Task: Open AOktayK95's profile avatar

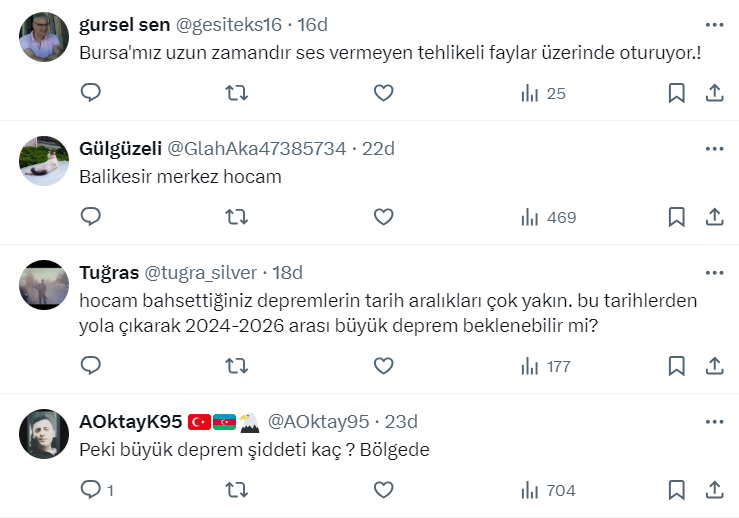Action: click(x=44, y=434)
